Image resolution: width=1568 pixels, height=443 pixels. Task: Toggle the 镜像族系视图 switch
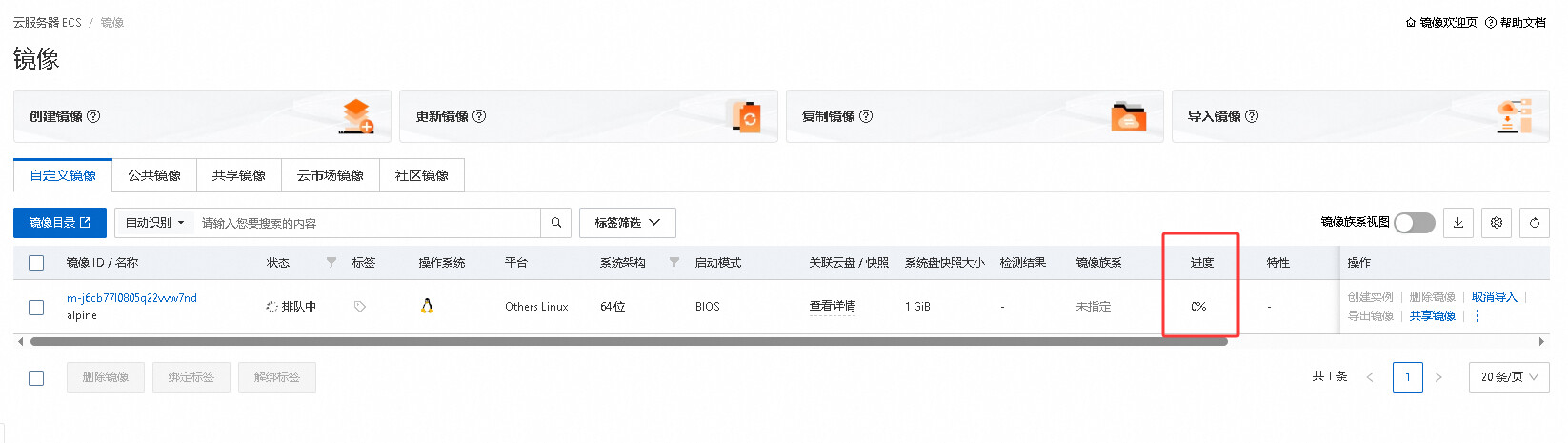[x=1415, y=223]
